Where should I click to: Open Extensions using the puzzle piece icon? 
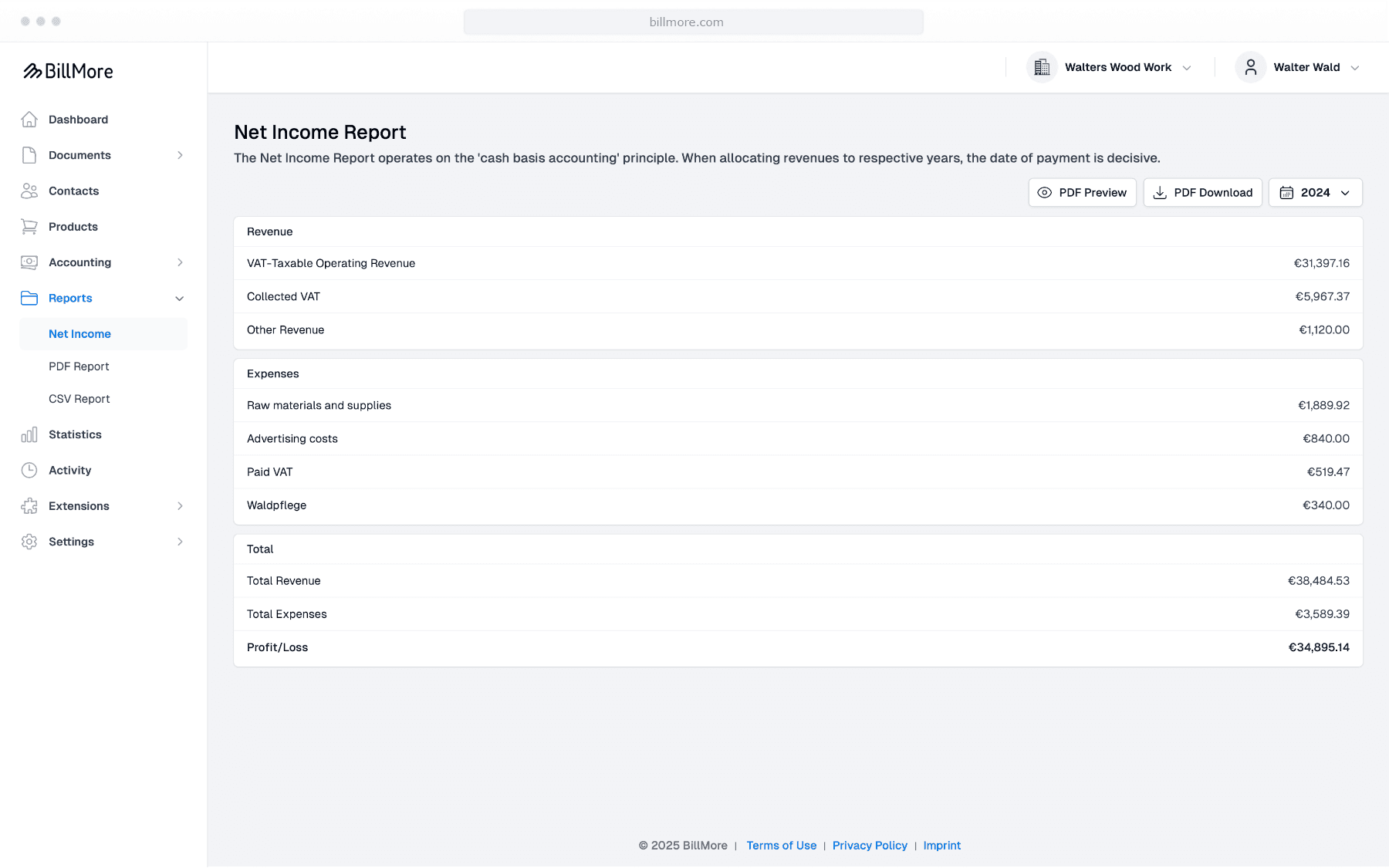pyautogui.click(x=29, y=505)
